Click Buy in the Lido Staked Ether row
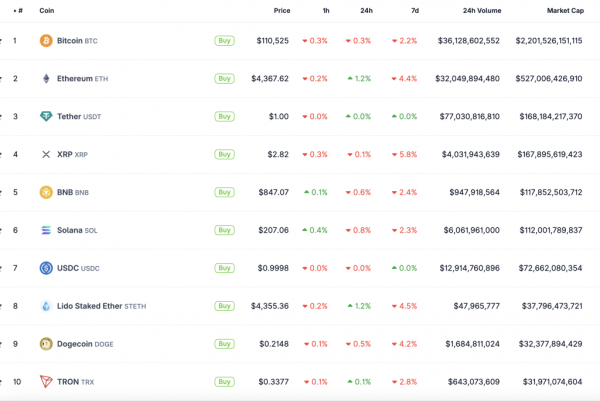The width and height of the screenshot is (600, 401). click(224, 306)
